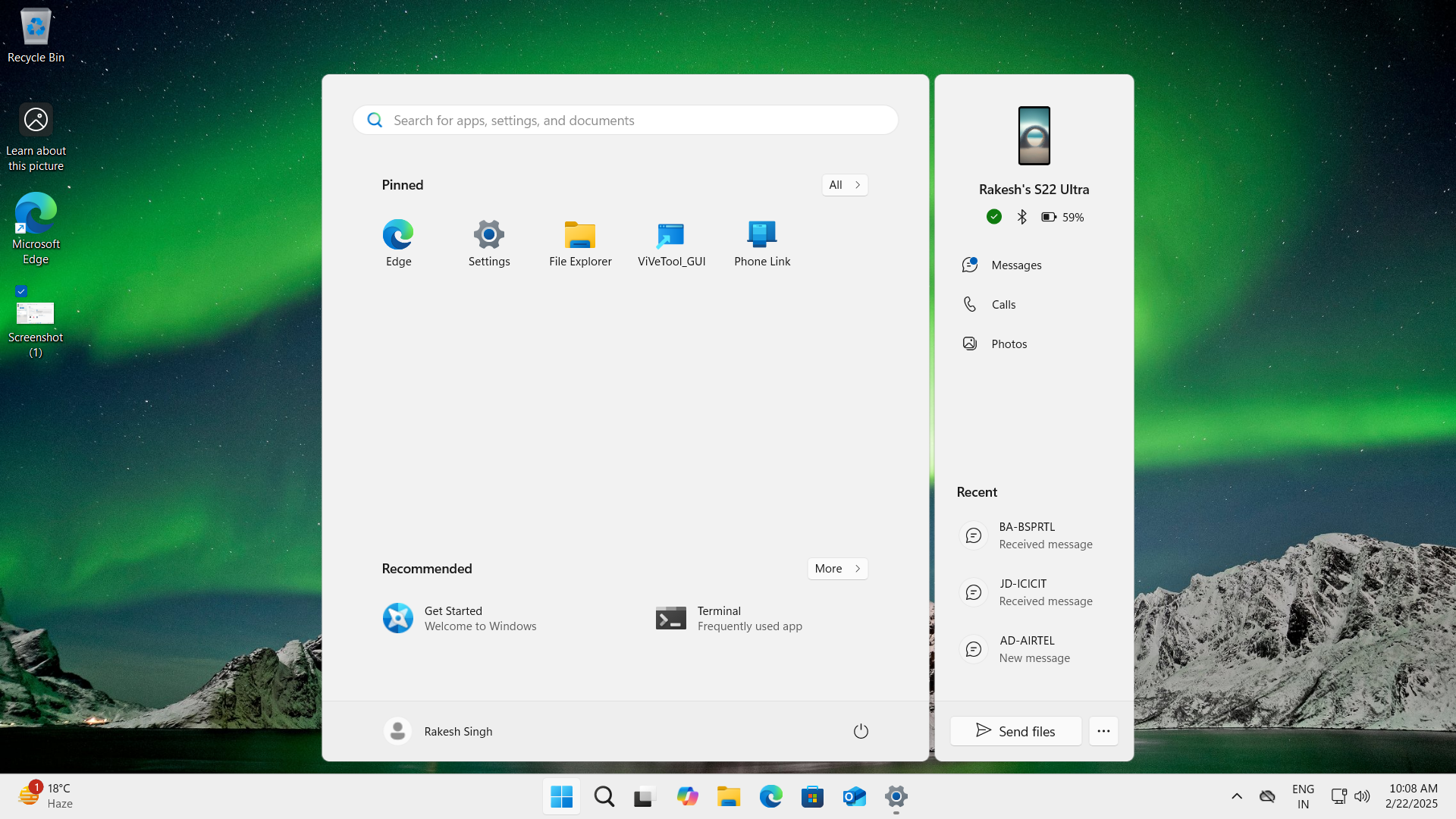
Task: Open Photos from the phone sidebar
Action: (1008, 343)
